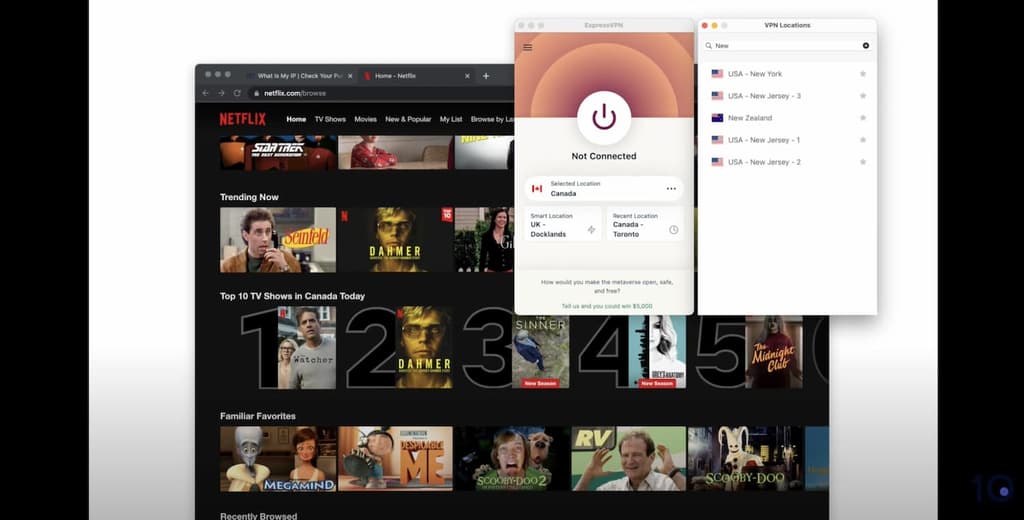Favorite USA - New Jersey - 1 with its star
The image size is (1024, 520).
point(863,140)
